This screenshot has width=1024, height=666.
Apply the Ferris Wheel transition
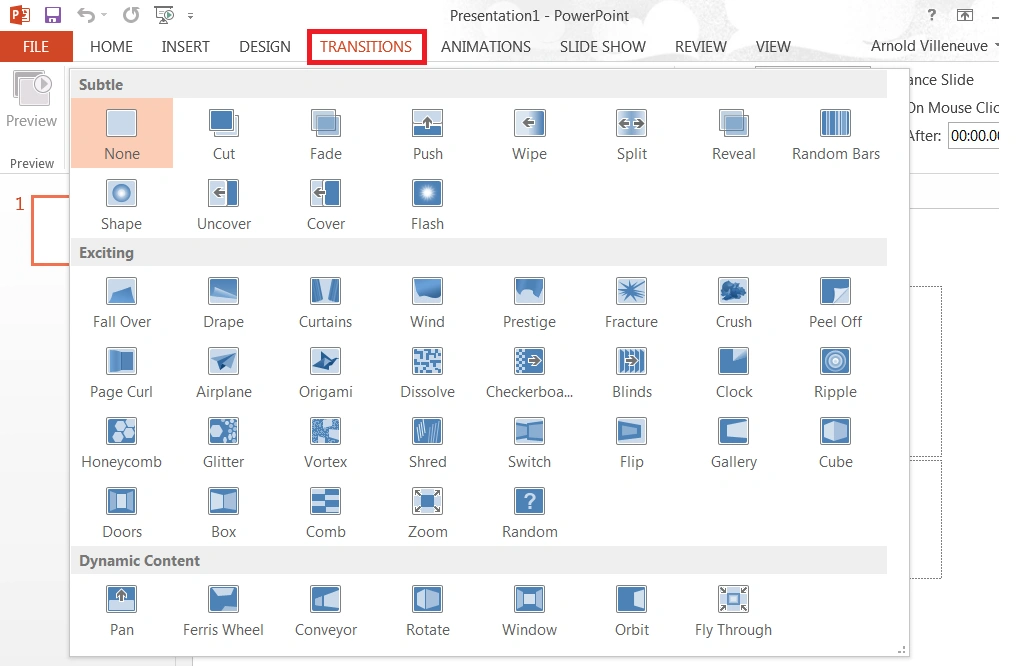click(223, 610)
